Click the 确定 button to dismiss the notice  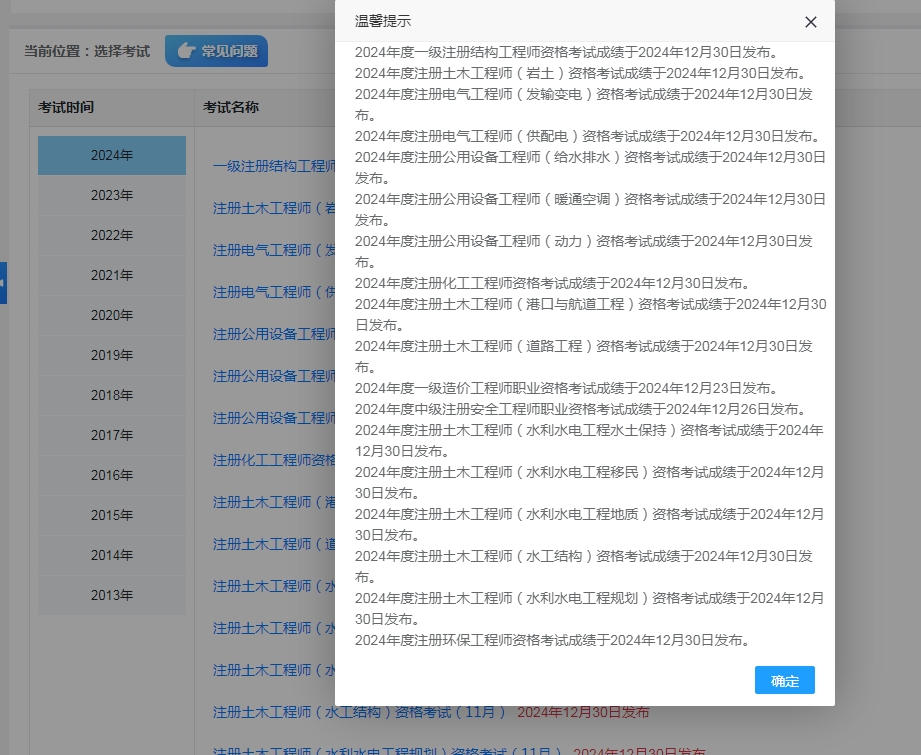click(784, 680)
